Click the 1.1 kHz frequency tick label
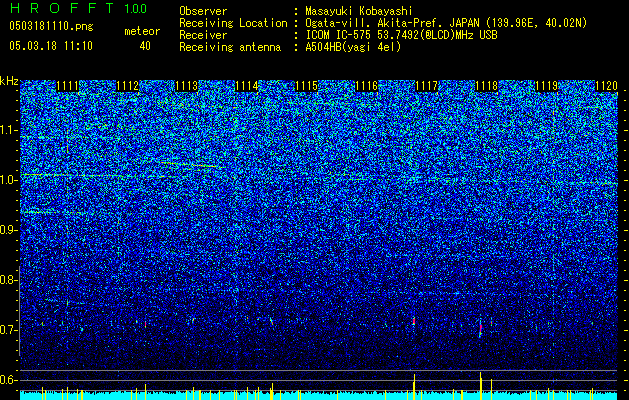629x400 pixels. (x=7, y=130)
